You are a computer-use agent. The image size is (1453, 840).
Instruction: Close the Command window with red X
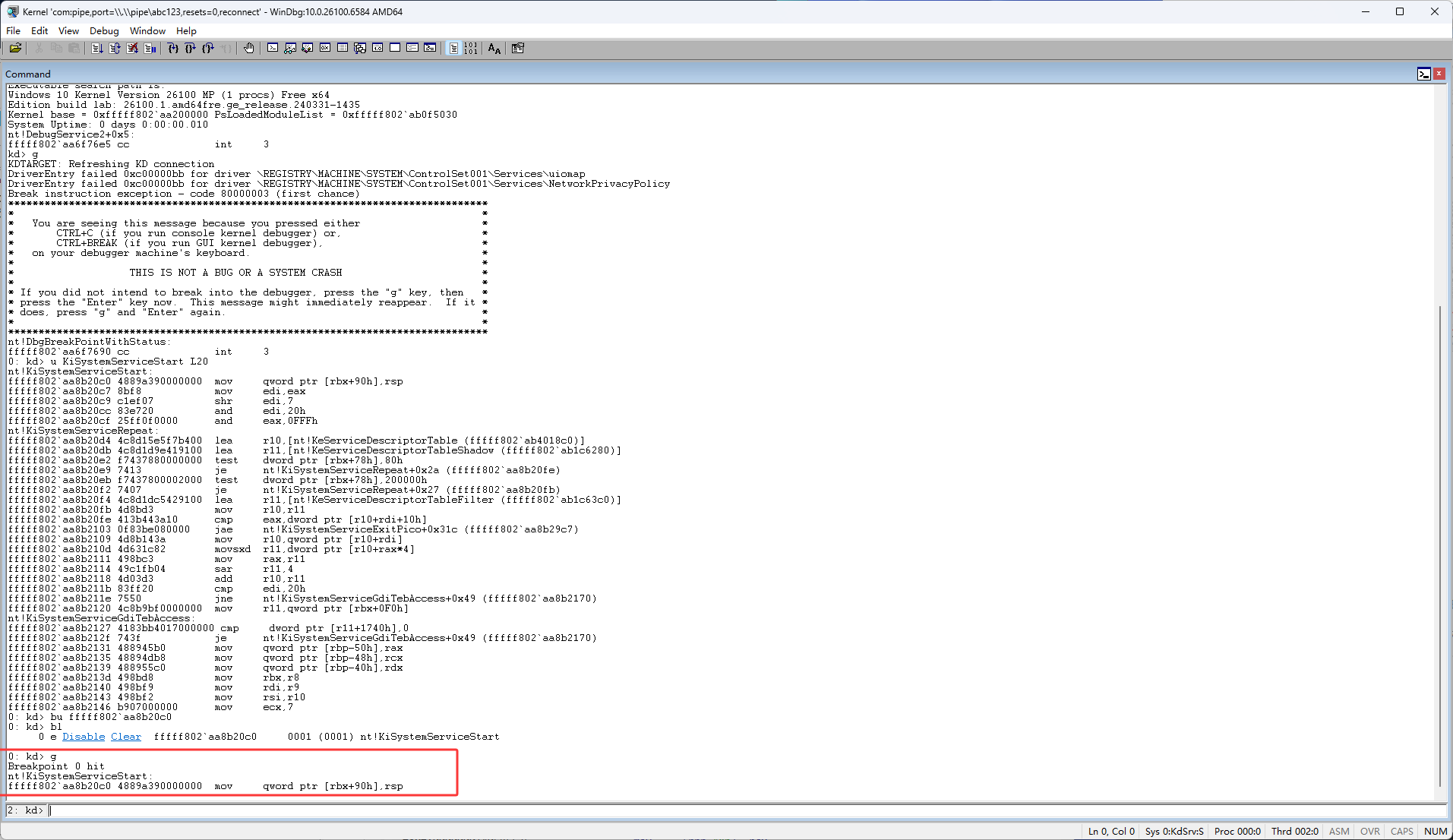(1439, 74)
